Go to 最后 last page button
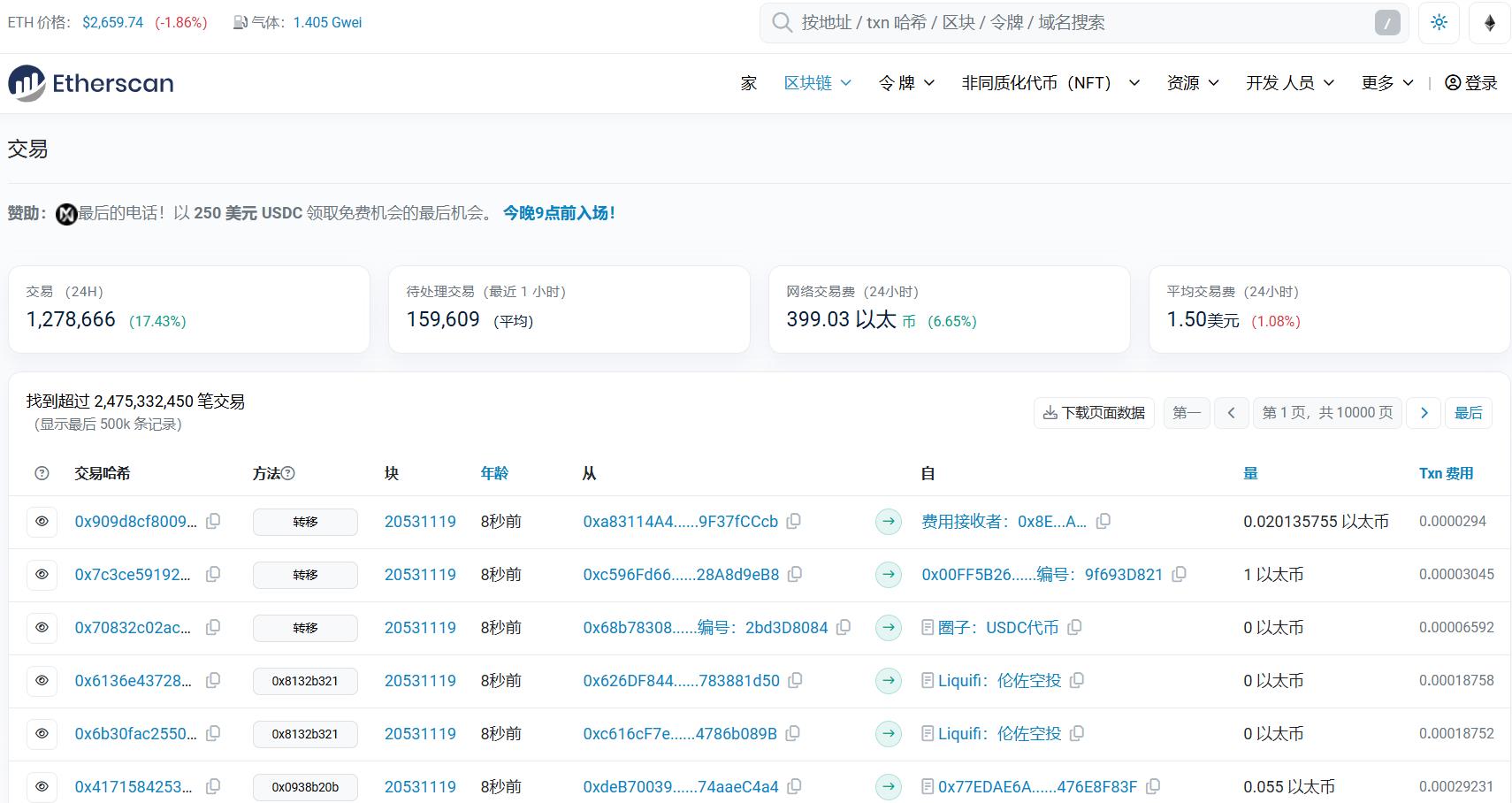Viewport: 1512px width, 803px height. pos(1469,413)
